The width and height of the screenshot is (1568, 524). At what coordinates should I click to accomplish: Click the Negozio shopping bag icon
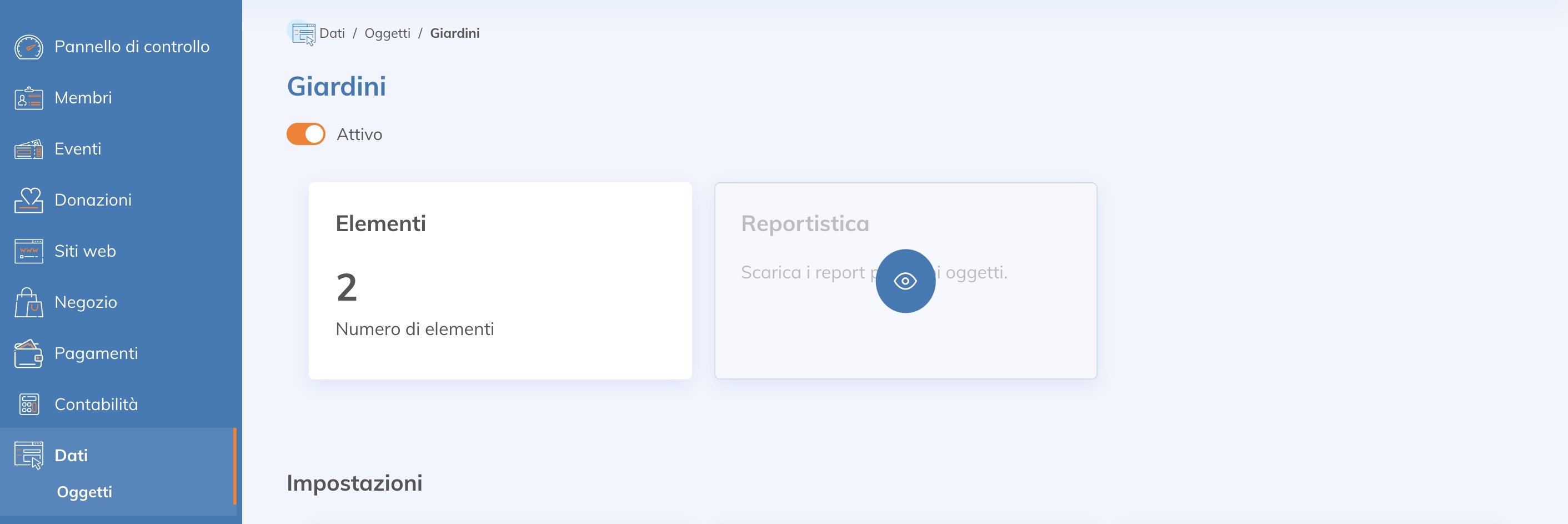29,302
